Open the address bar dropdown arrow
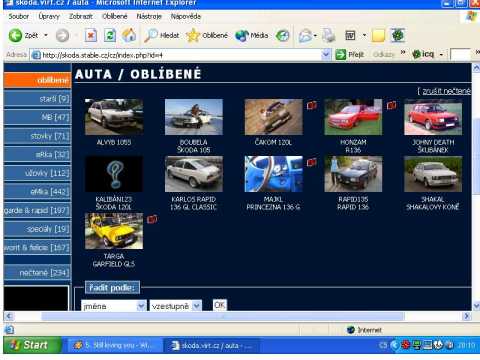480x360 pixels. (x=326, y=55)
